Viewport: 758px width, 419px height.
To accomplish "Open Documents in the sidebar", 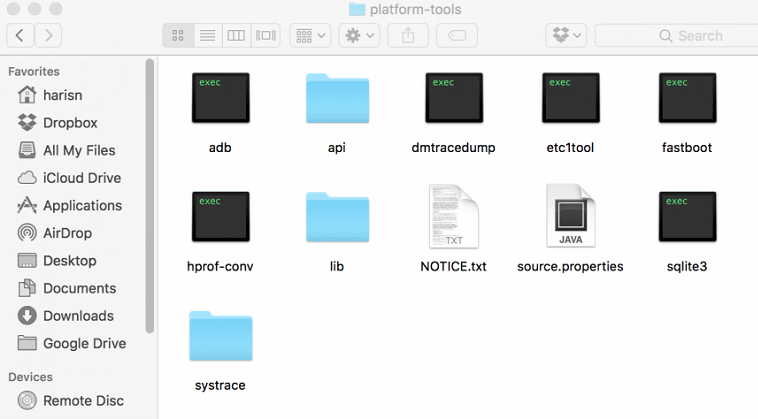I will (x=67, y=288).
